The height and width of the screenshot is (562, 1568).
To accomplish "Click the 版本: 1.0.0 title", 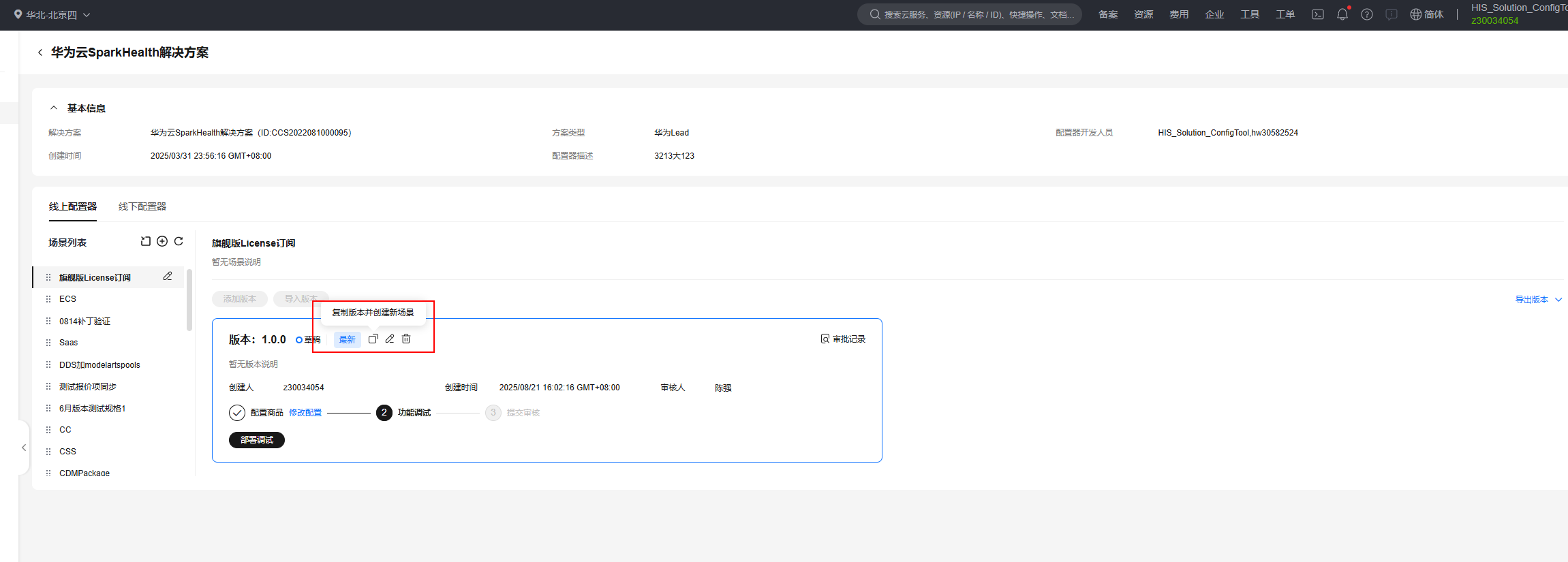I will (x=258, y=339).
